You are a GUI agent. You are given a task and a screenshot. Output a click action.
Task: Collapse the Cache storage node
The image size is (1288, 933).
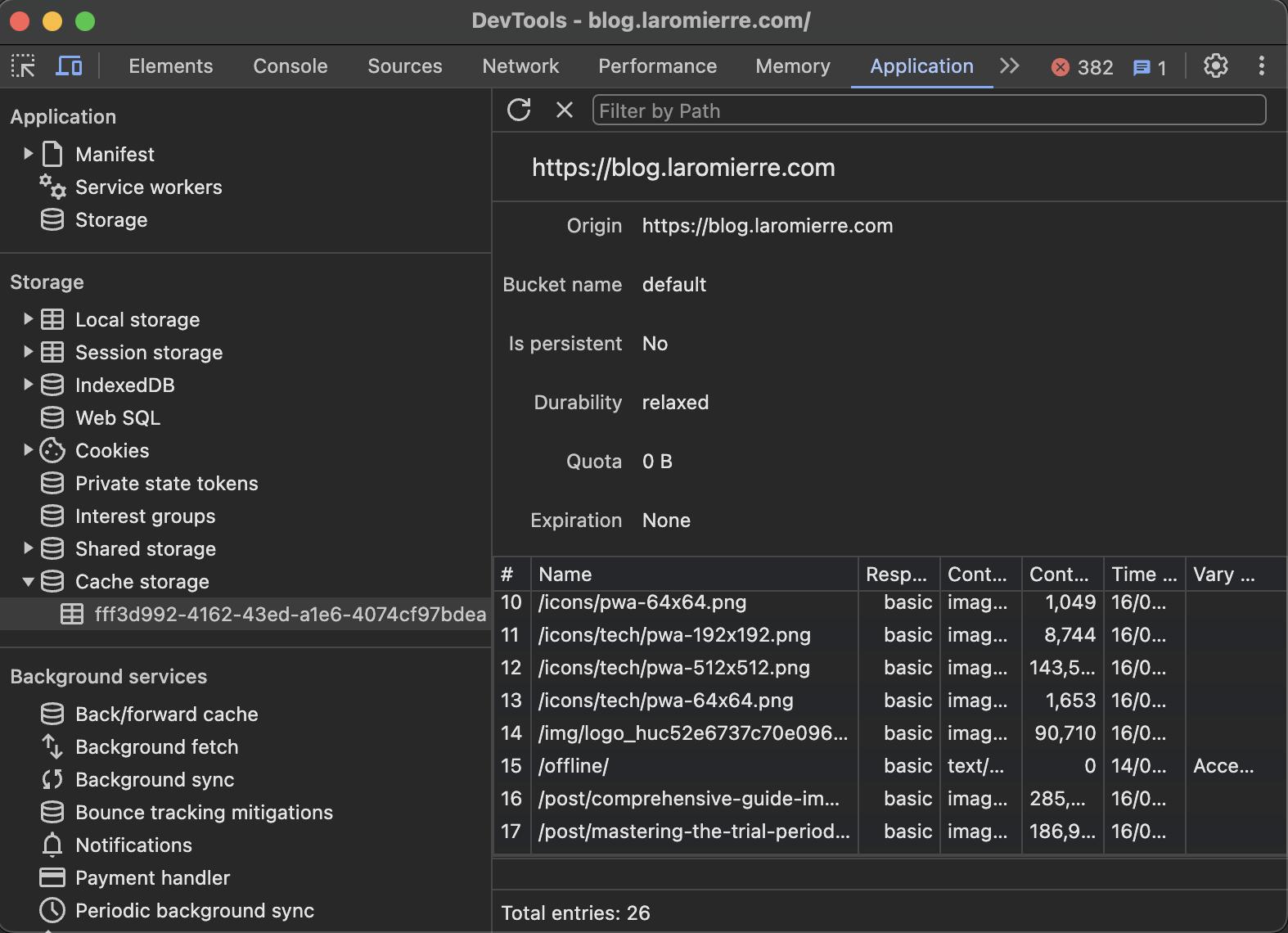coord(28,581)
